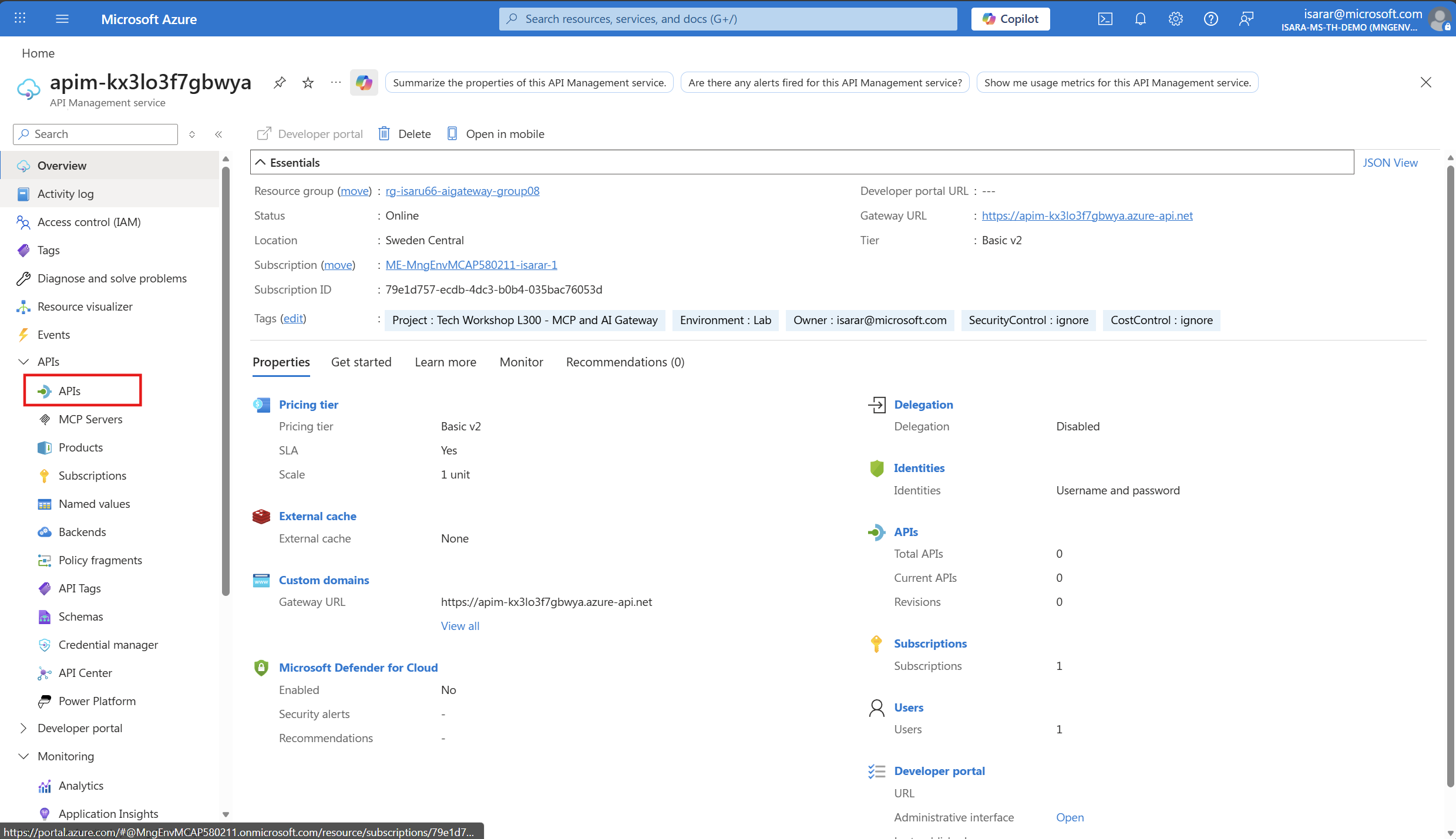1456x839 pixels.
Task: Open the Help question mark menu
Action: click(x=1210, y=19)
